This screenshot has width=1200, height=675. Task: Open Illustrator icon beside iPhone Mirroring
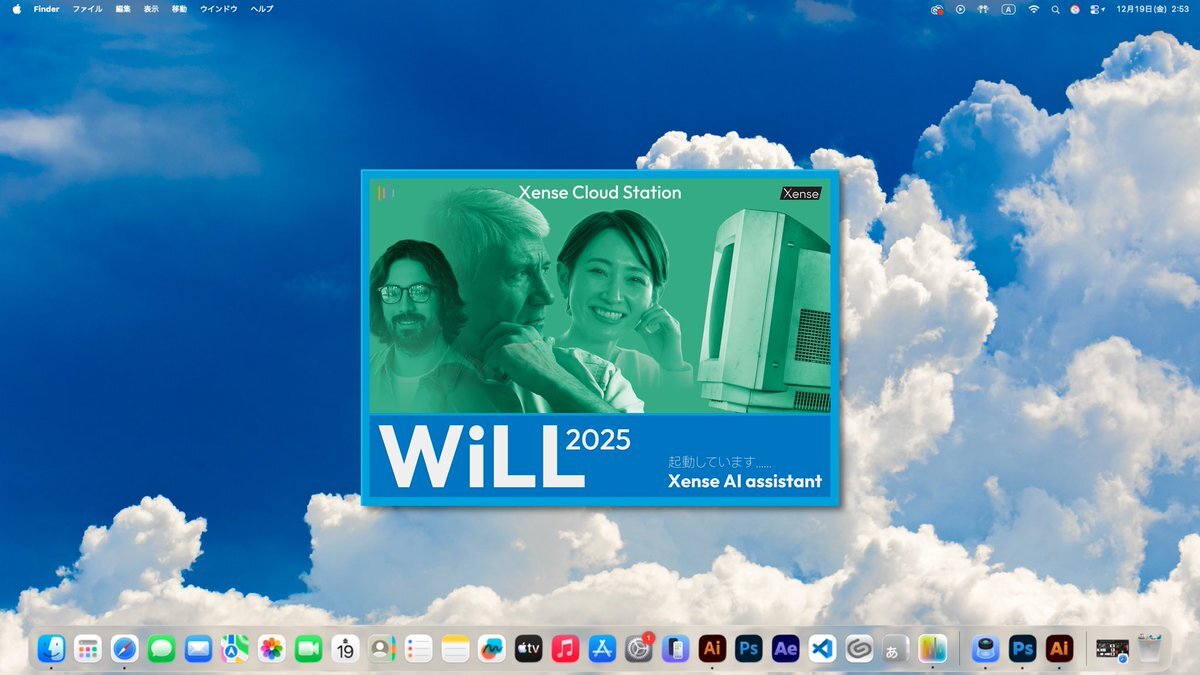[712, 649]
